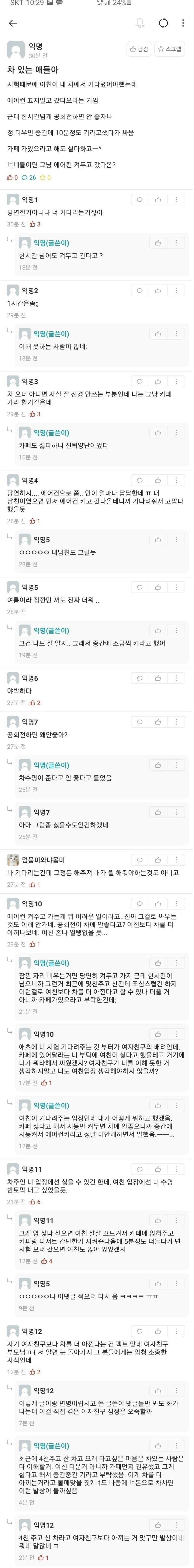The width and height of the screenshot is (194, 1568).
Task: Open the post's three-dot overflow menu
Action: click(183, 23)
